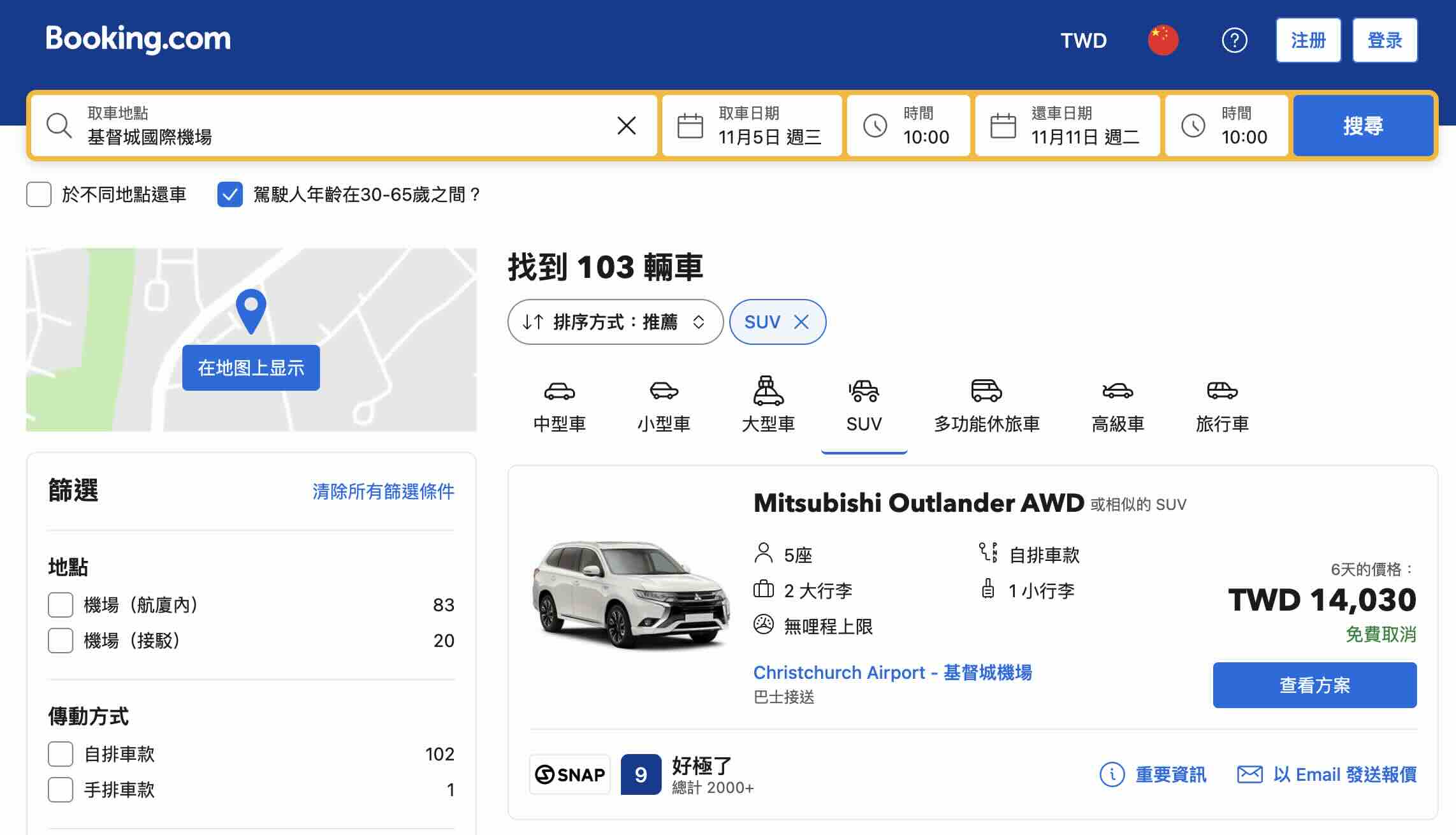
Task: Switch to 多功能休旅車 tab label
Action: point(986,424)
